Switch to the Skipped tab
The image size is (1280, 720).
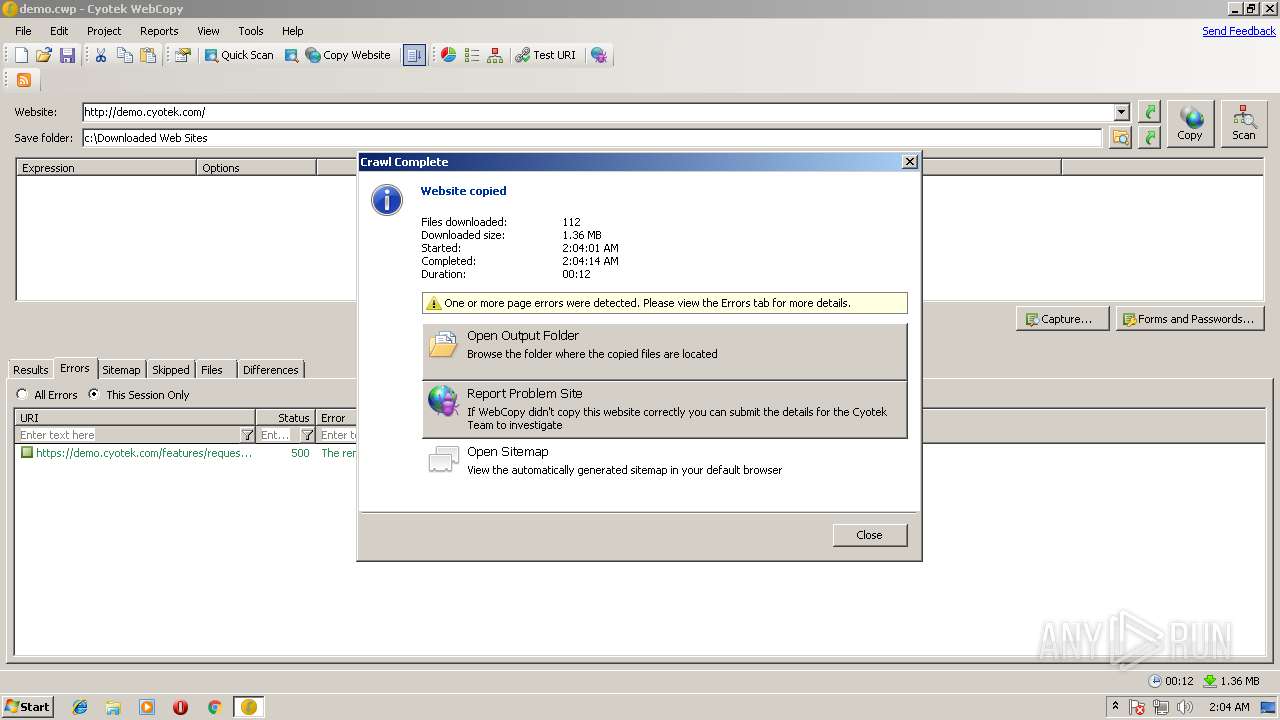[171, 370]
